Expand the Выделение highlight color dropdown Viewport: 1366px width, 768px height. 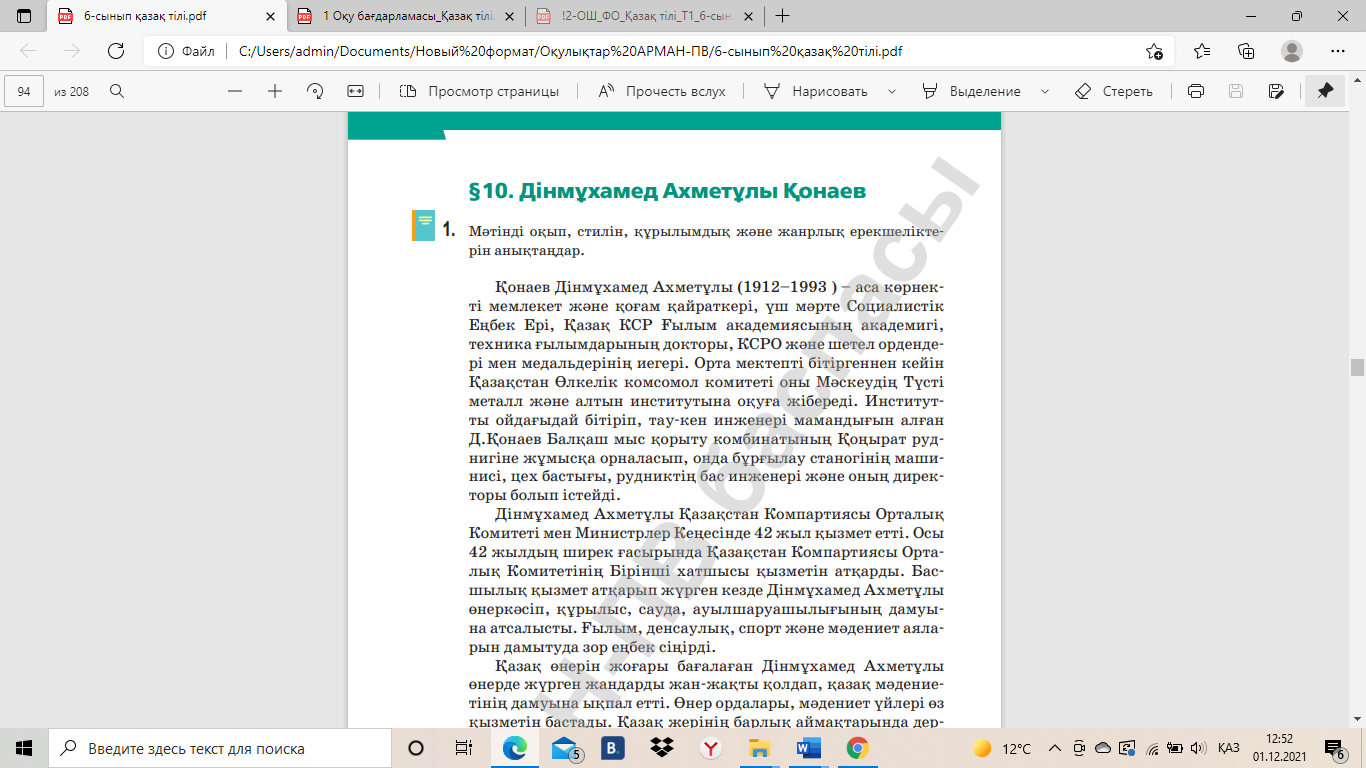pos(1045,91)
